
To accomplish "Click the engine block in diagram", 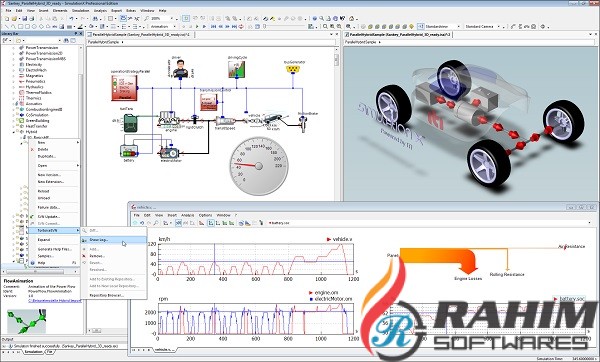I will 169,119.
